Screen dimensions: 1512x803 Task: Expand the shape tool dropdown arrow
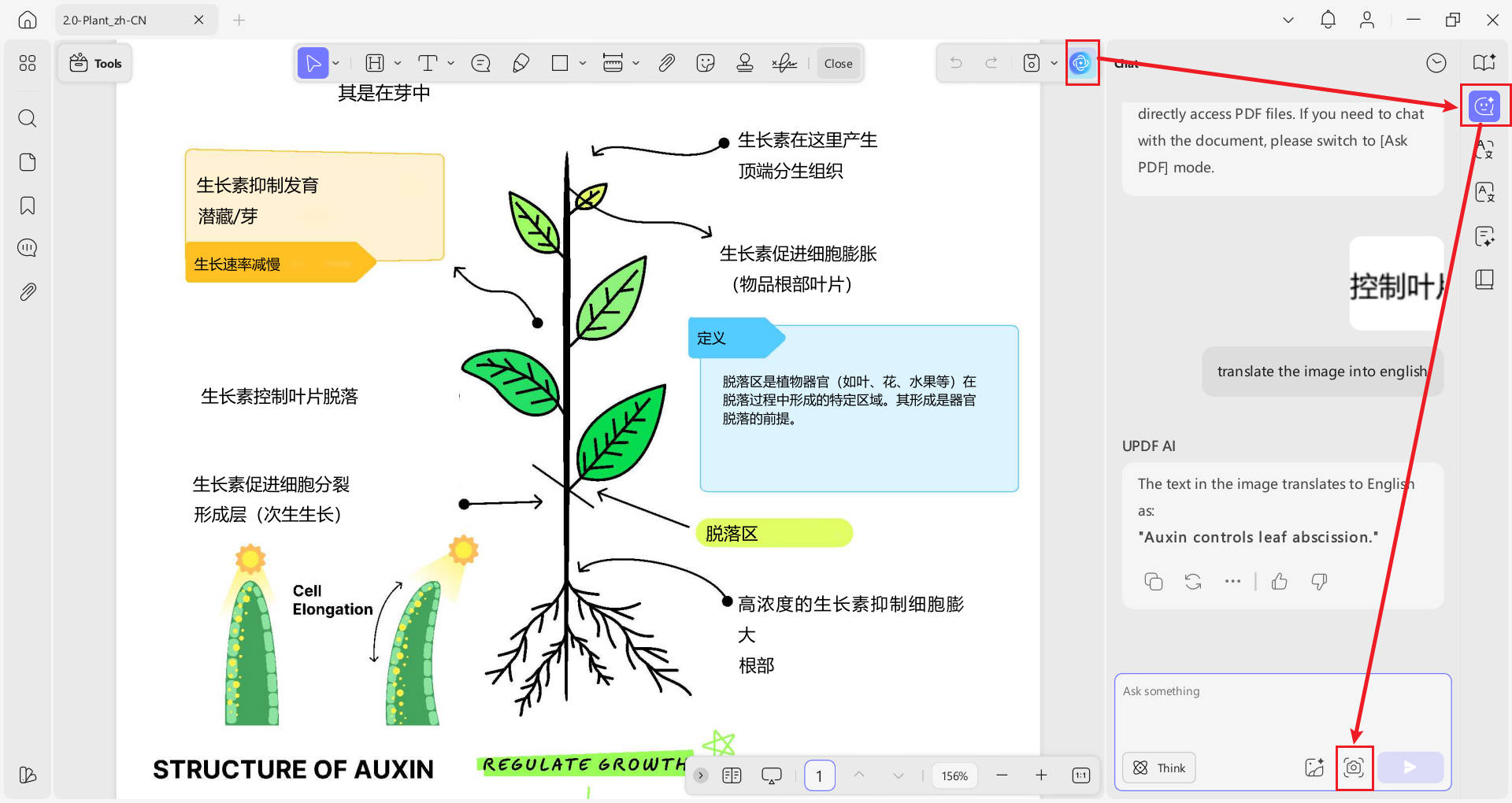583,63
